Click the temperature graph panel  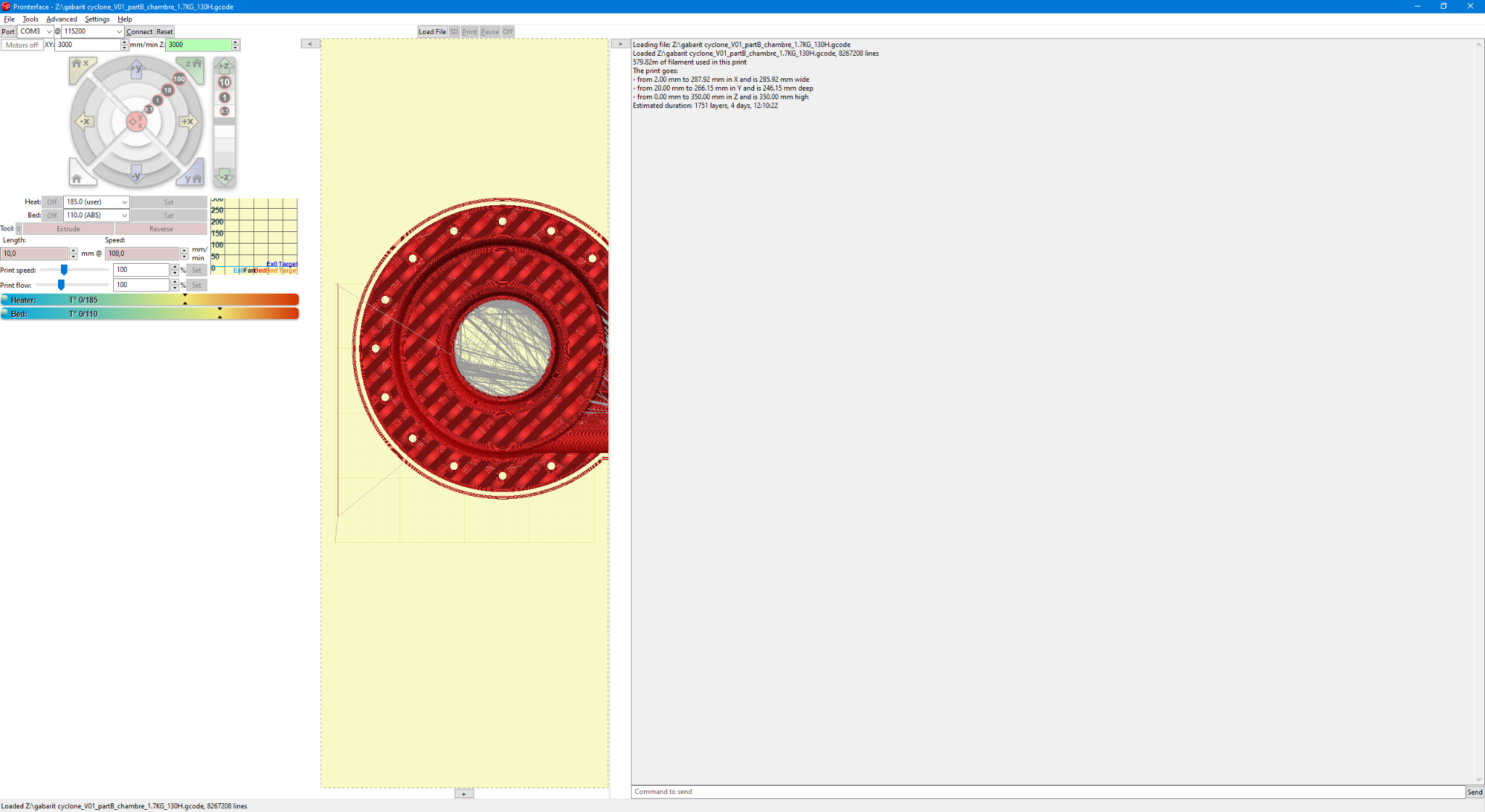click(x=254, y=236)
